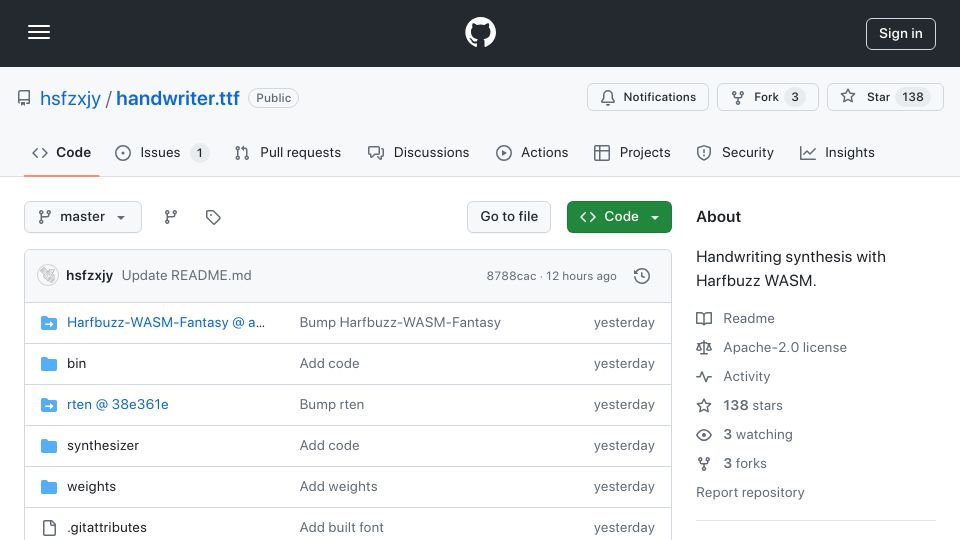Open the hsfzxjy owner profile link

(70, 98)
